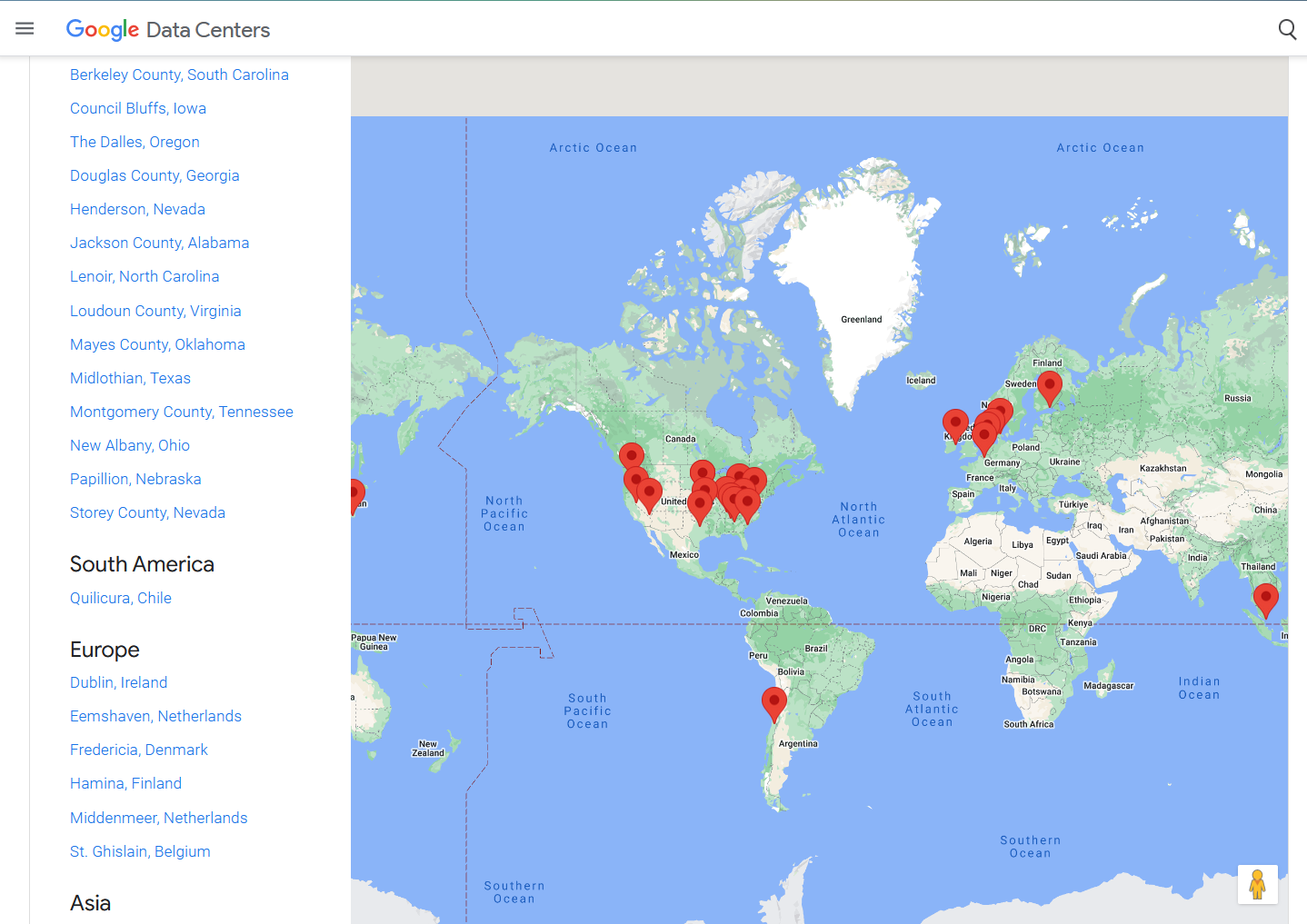Click the Oregon map pin near Canada
Image resolution: width=1307 pixels, height=924 pixels.
point(632,456)
